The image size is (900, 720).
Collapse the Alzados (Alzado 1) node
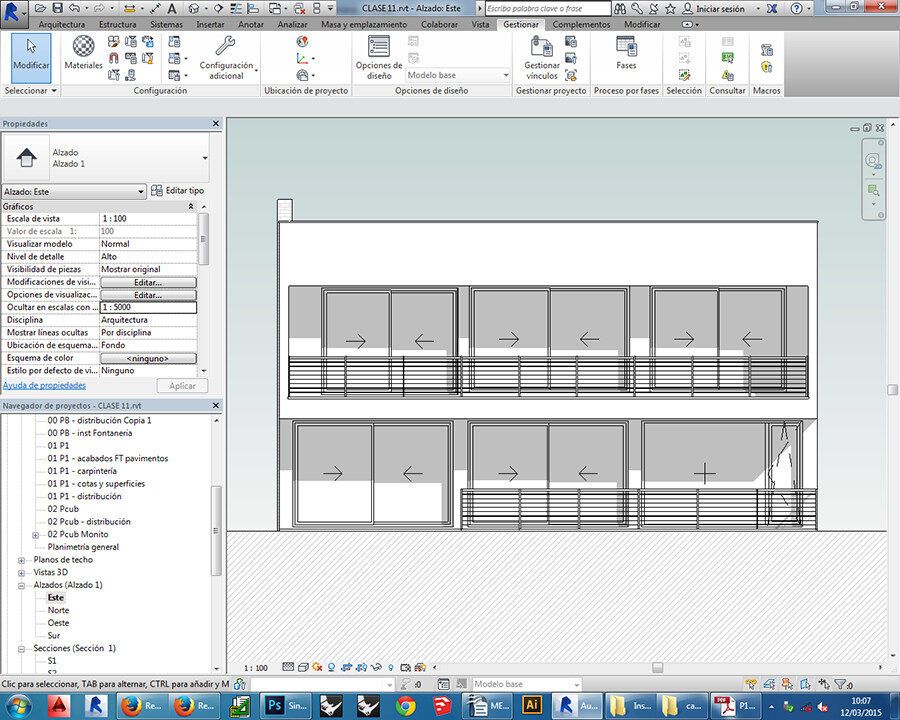coord(22,585)
